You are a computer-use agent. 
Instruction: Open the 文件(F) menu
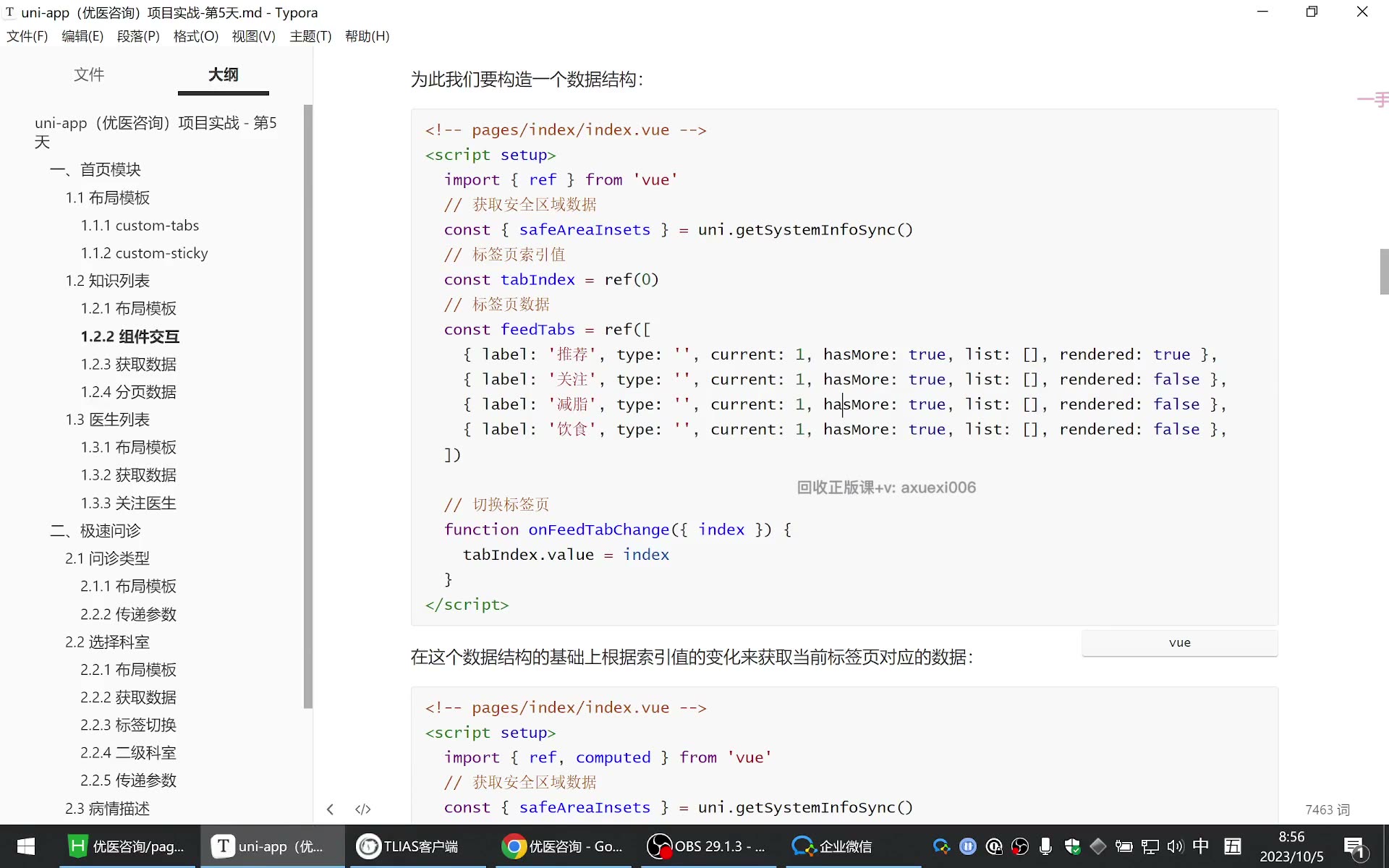27,36
